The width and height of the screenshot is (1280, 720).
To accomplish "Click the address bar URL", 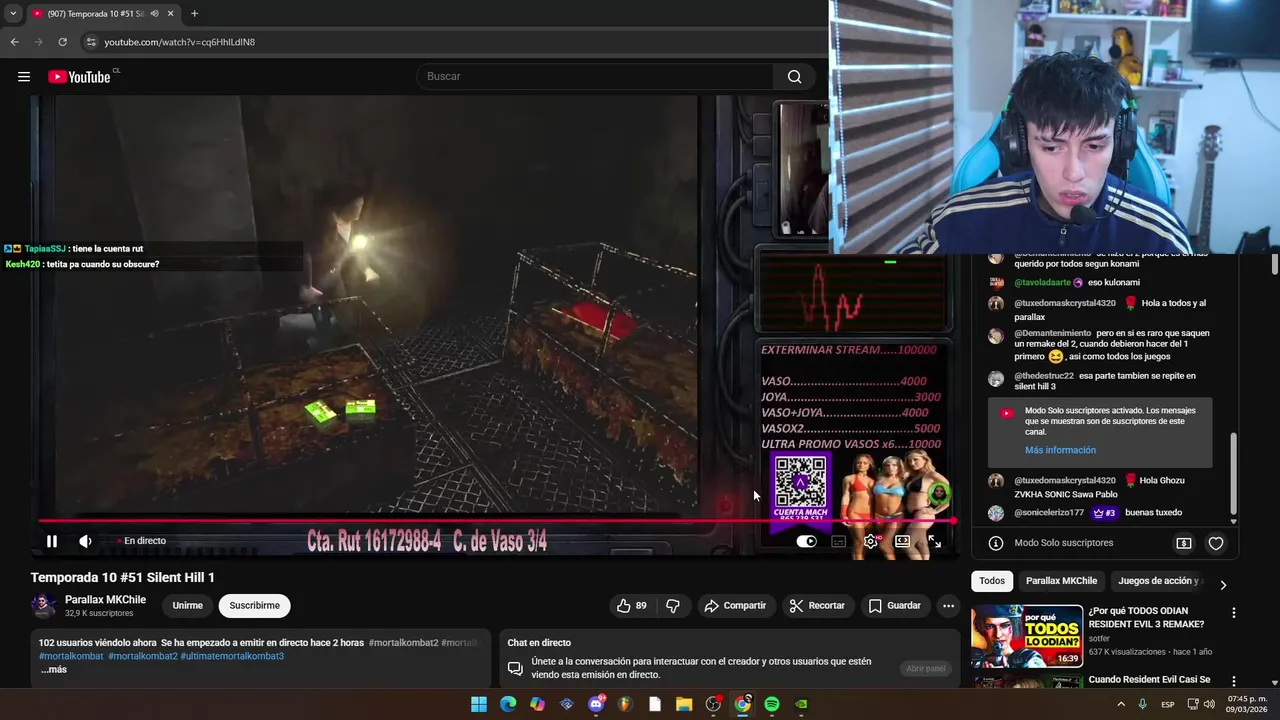I will [x=180, y=42].
